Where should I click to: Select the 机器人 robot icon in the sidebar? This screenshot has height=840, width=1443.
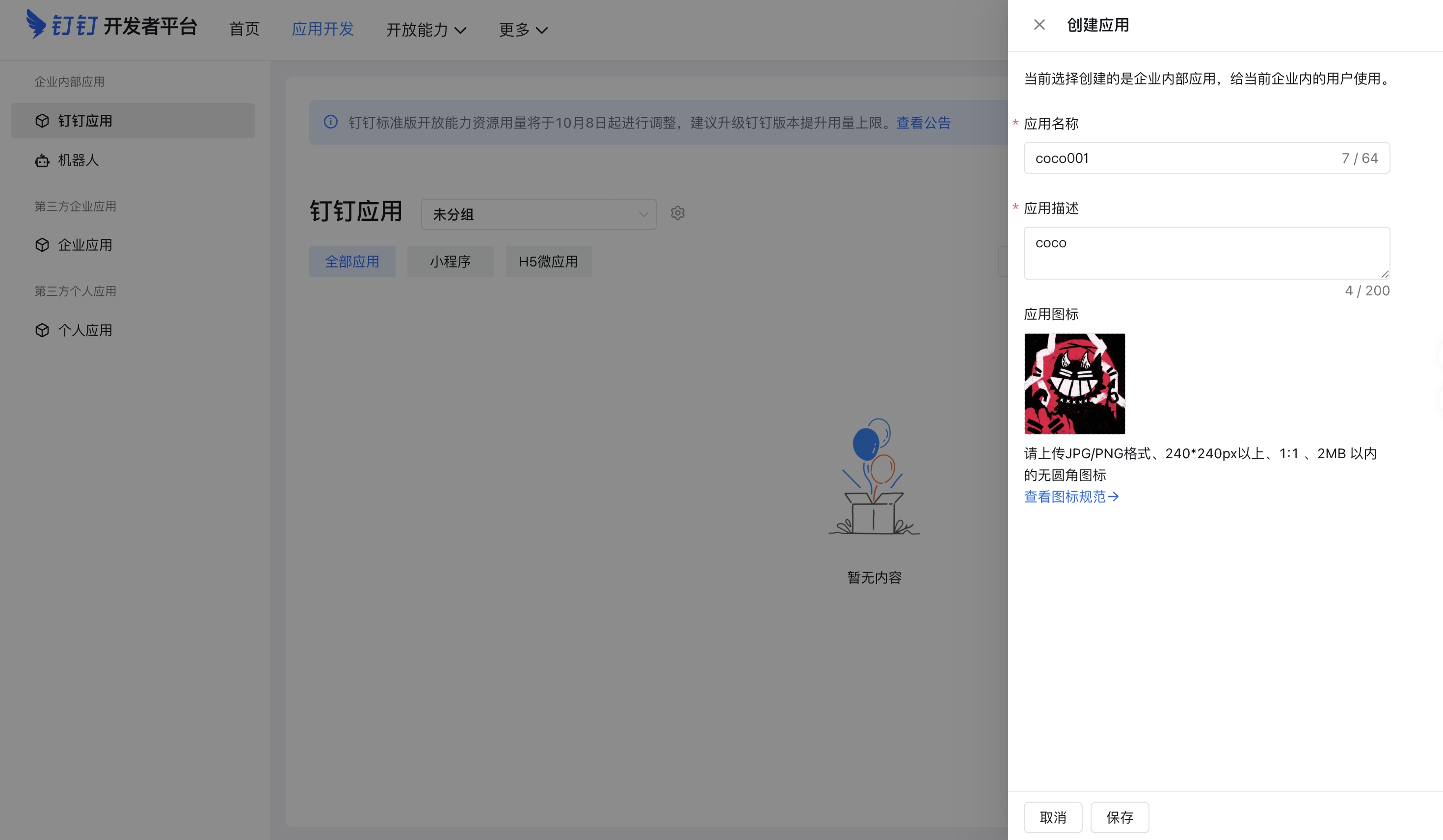click(x=42, y=161)
